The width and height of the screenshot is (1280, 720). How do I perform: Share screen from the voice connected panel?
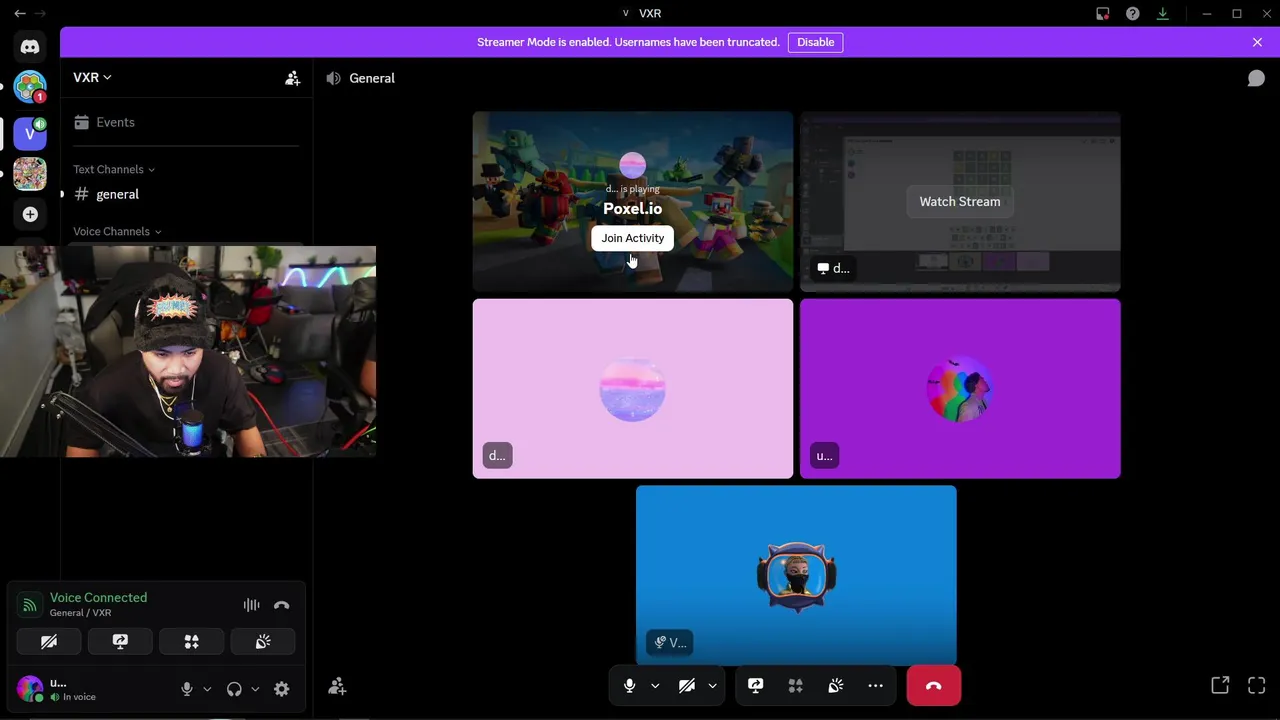tap(120, 642)
